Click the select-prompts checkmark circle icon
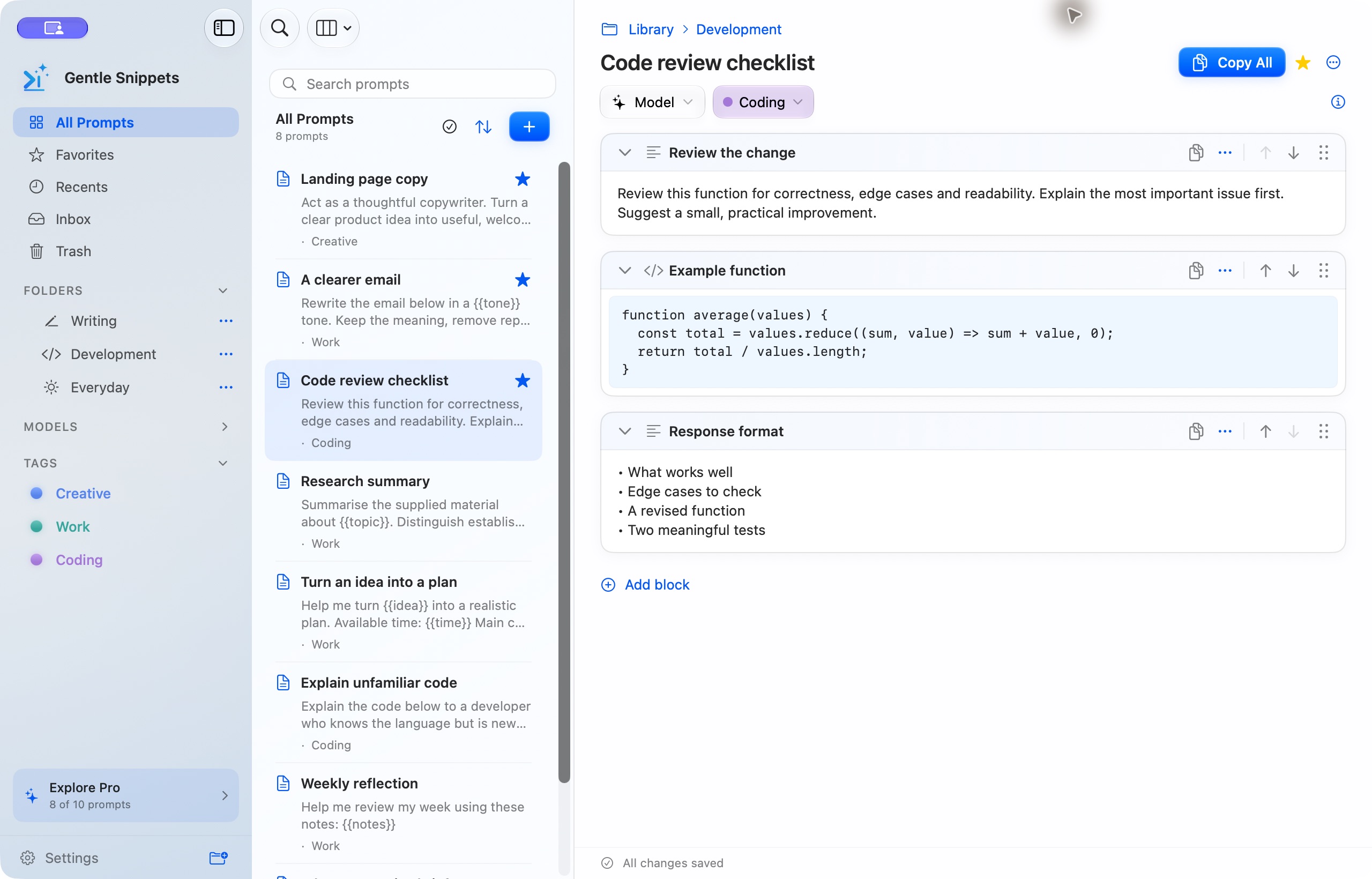Viewport: 1372px width, 879px height. [x=449, y=126]
